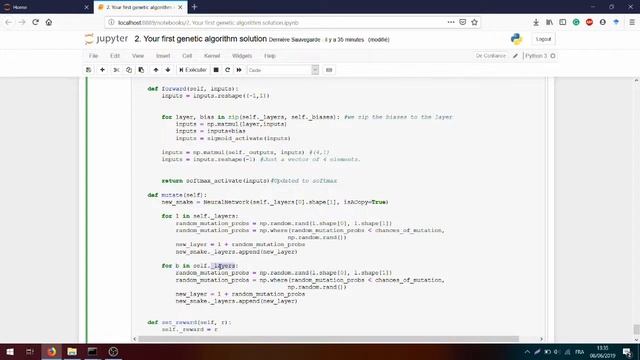Click the Pocket save icon
Image resolution: width=640 pixels, height=360 pixels.
462,22
